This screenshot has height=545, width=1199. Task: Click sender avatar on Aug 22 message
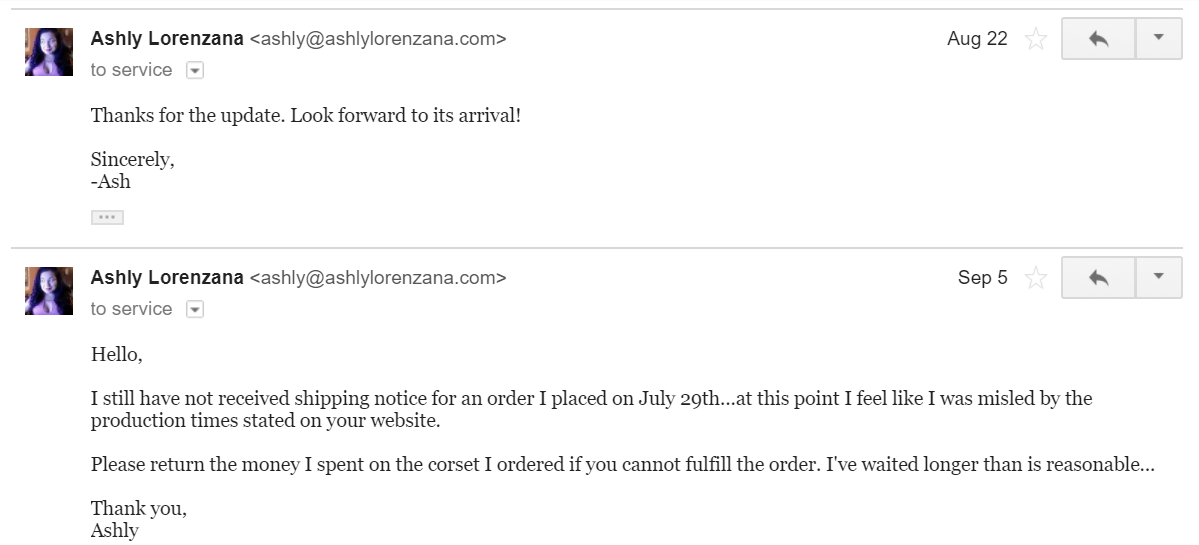tap(49, 52)
